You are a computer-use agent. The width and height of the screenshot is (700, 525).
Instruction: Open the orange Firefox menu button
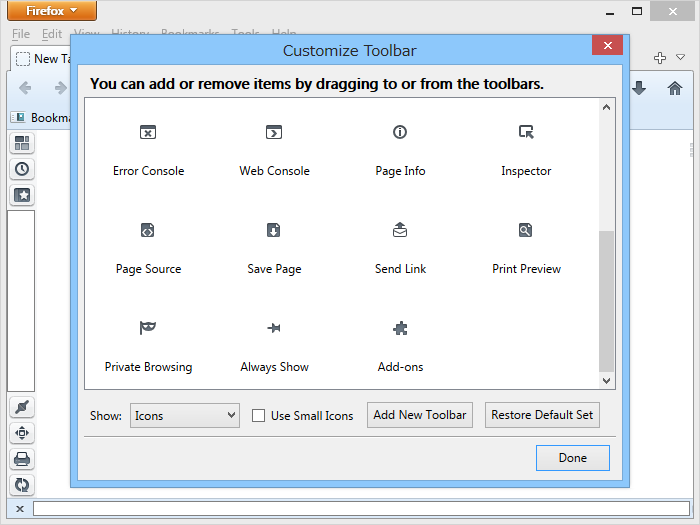(53, 11)
